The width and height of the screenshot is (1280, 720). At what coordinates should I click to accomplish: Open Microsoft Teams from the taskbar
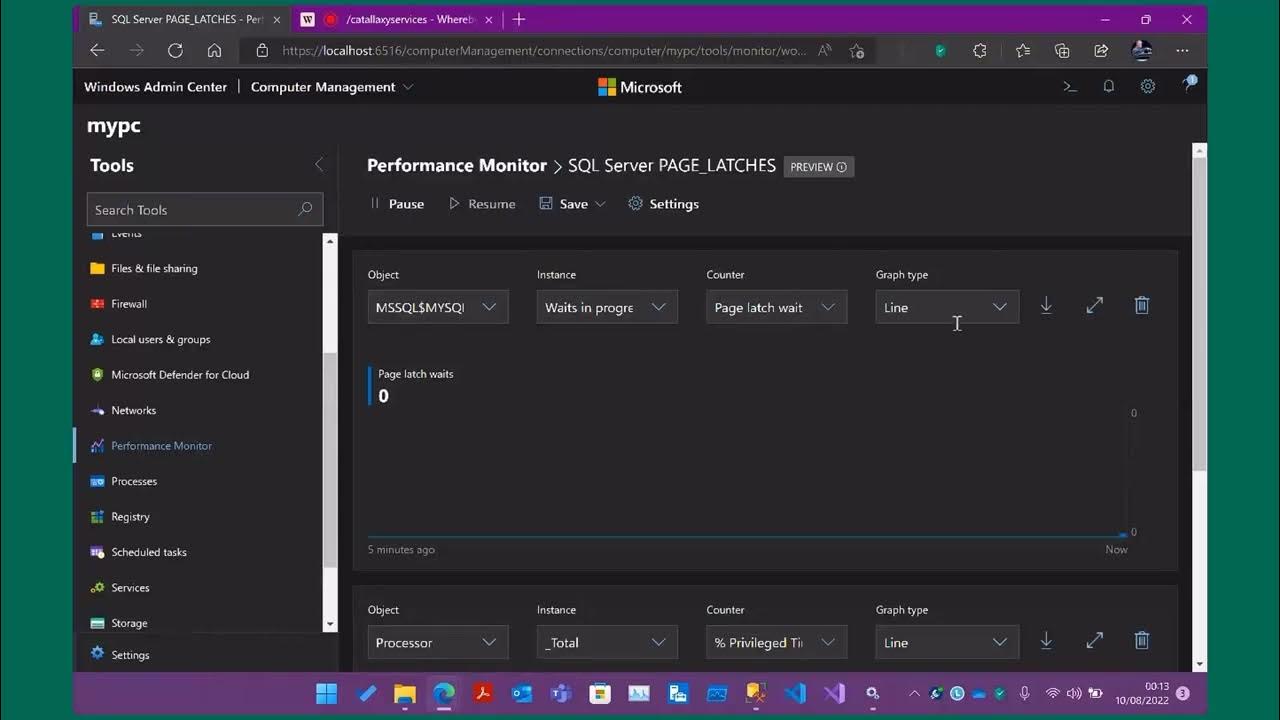pos(560,693)
